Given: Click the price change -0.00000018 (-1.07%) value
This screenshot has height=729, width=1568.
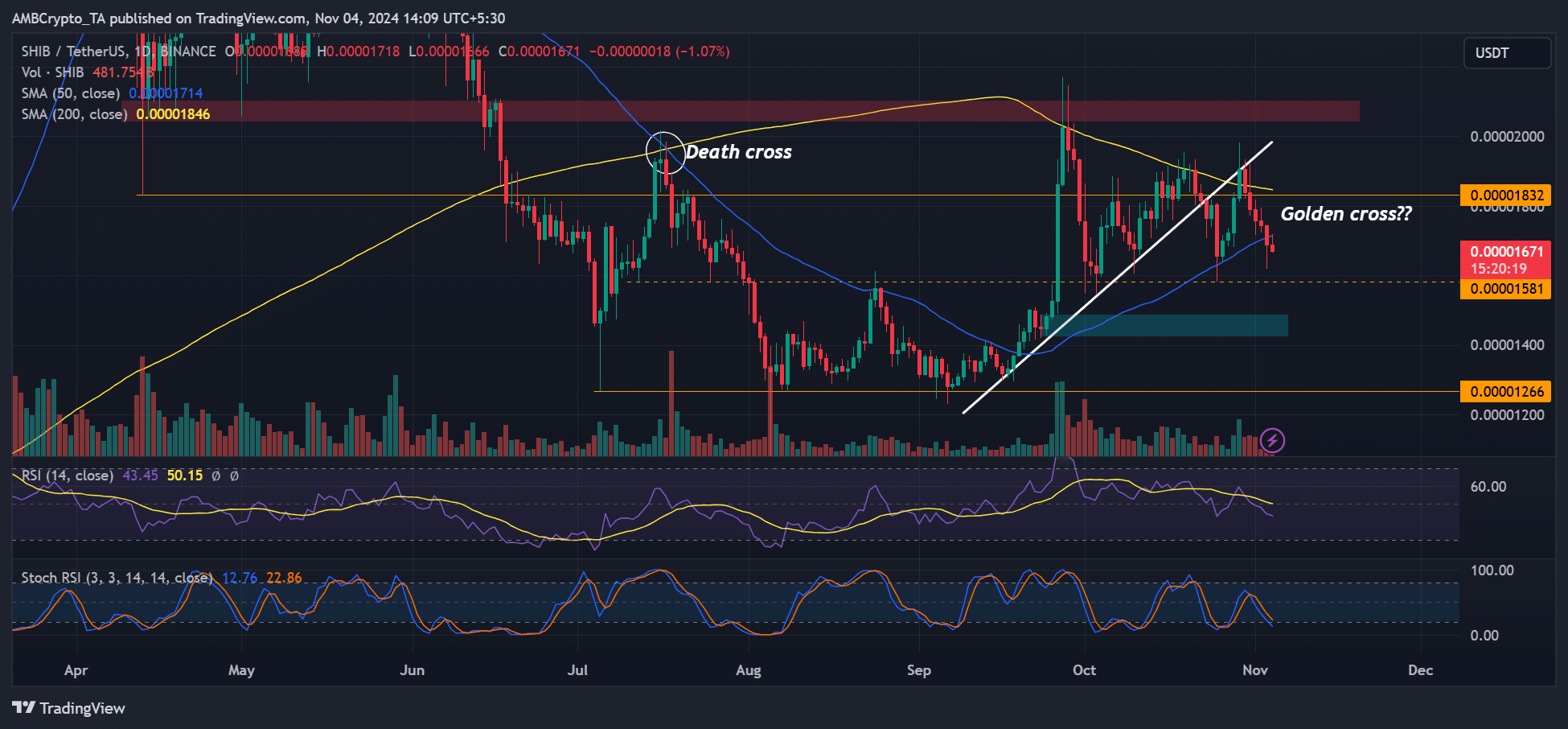Looking at the screenshot, I should (659, 51).
